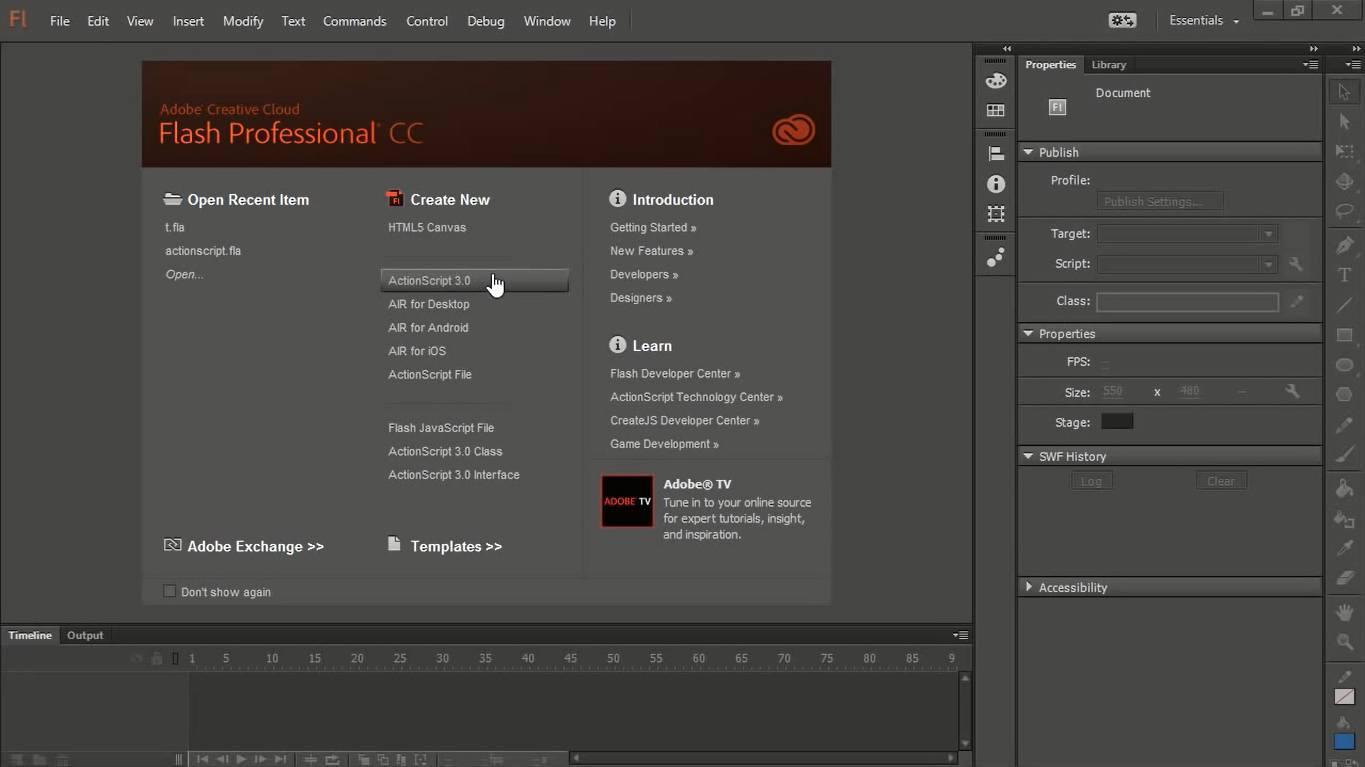Screen dimensions: 1365x767
Task: Select the Hand tool
Action: [x=1344, y=612]
